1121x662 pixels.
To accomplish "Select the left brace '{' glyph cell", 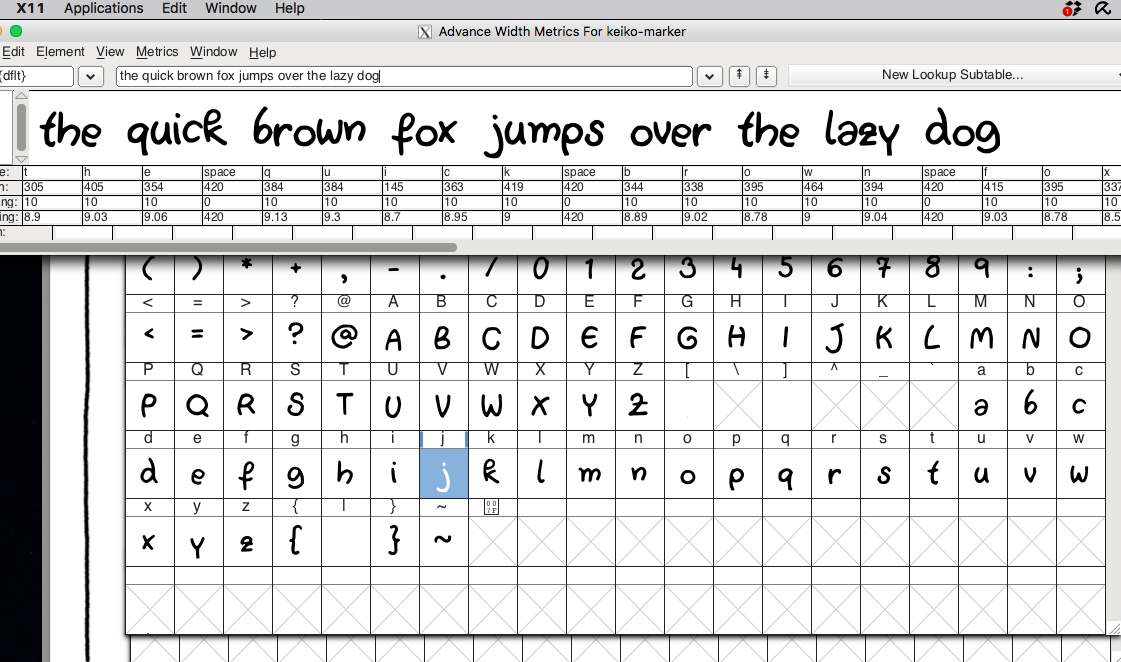I will pyautogui.click(x=296, y=540).
